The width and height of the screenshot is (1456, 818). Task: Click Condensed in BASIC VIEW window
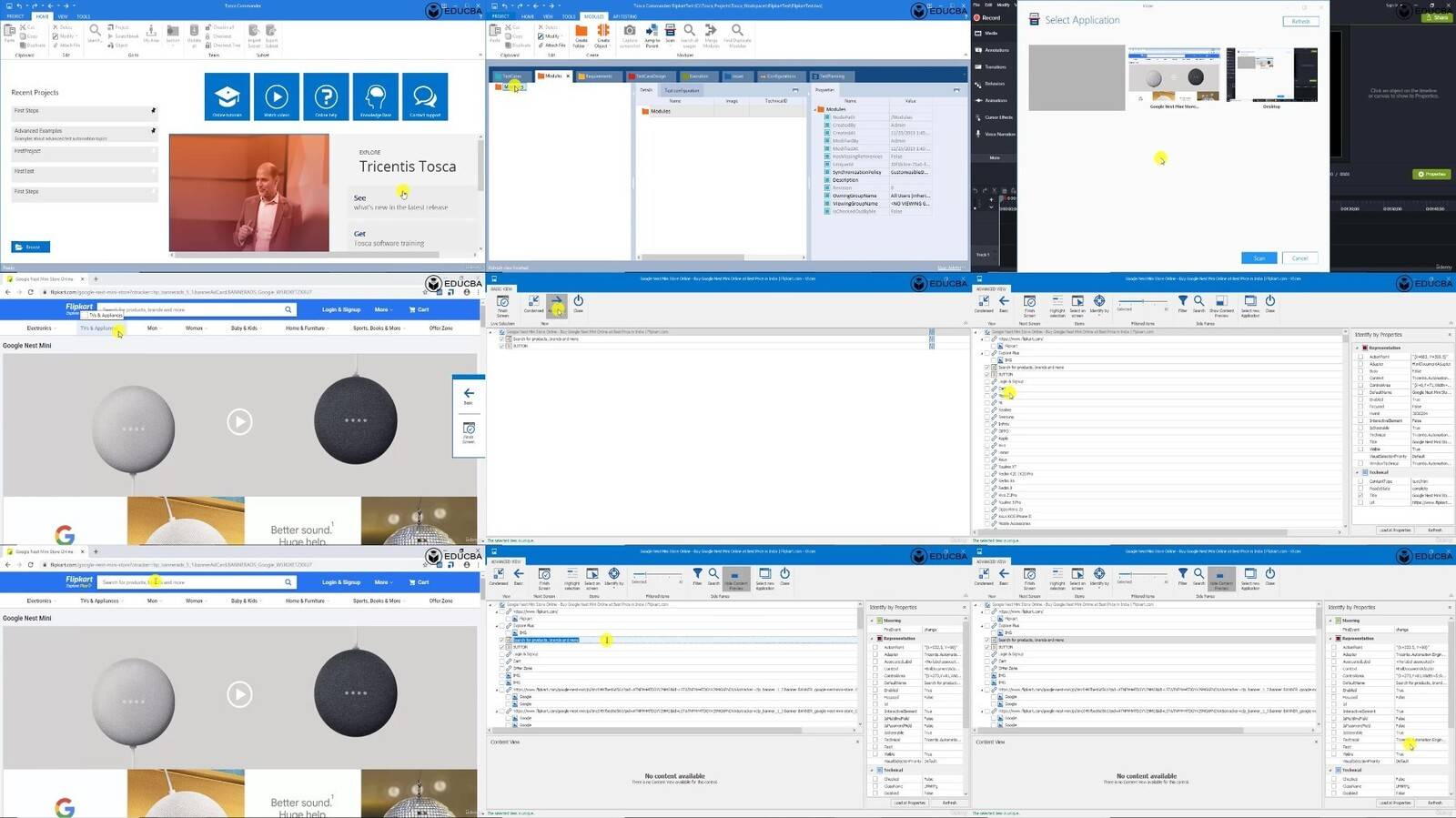[533, 305]
